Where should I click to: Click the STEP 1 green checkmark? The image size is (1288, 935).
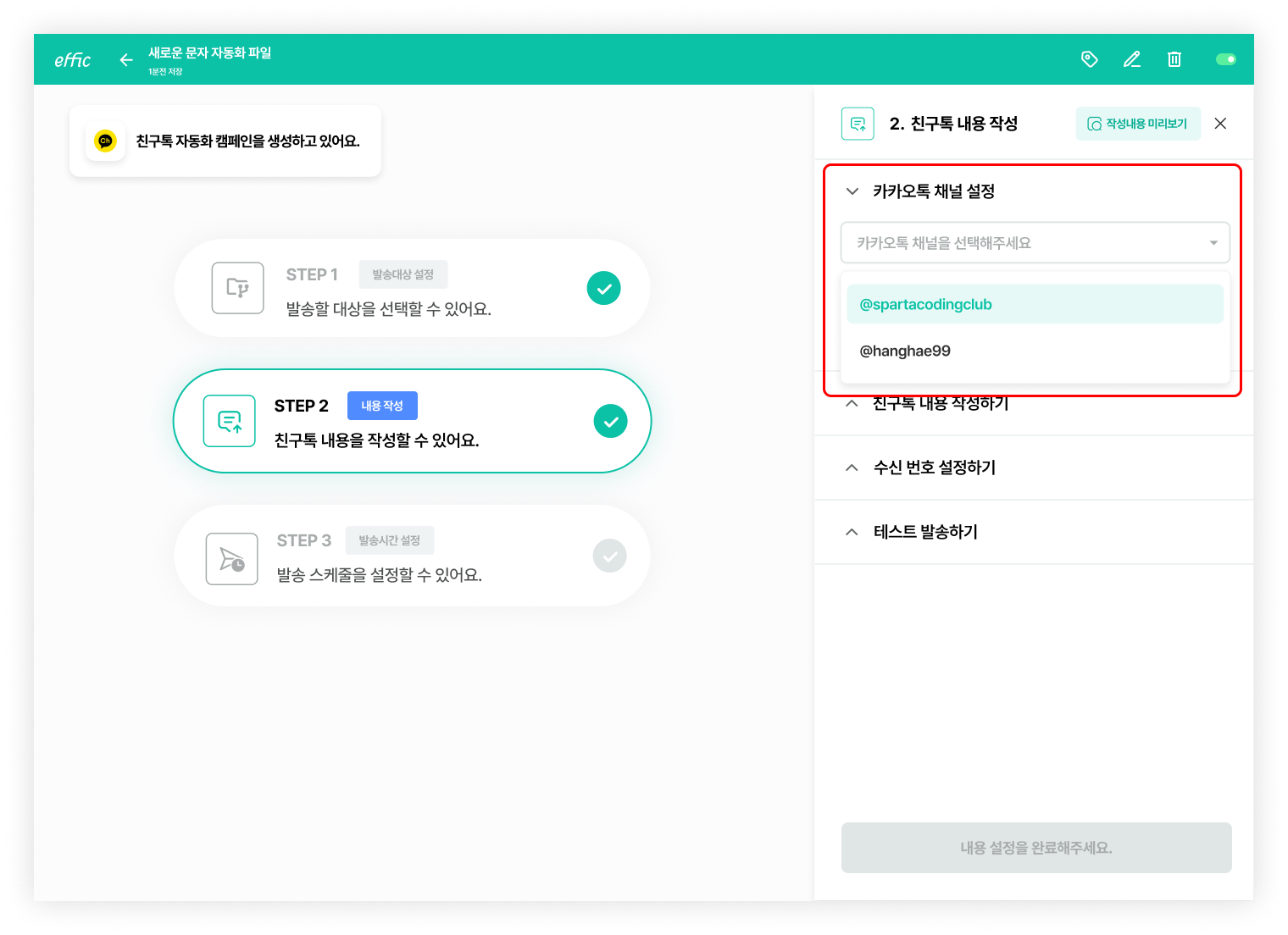[x=603, y=289]
